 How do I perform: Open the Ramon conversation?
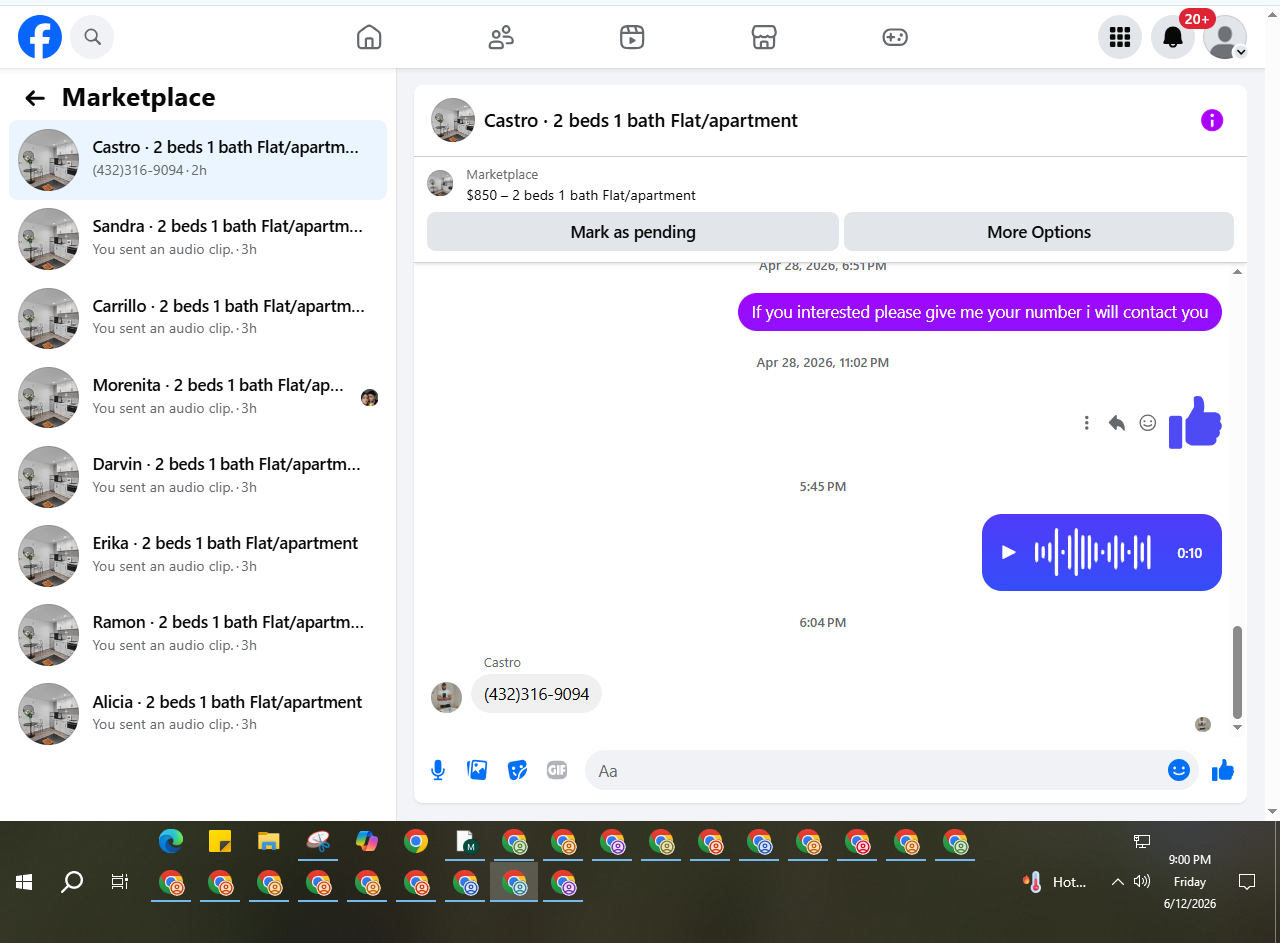coord(198,634)
